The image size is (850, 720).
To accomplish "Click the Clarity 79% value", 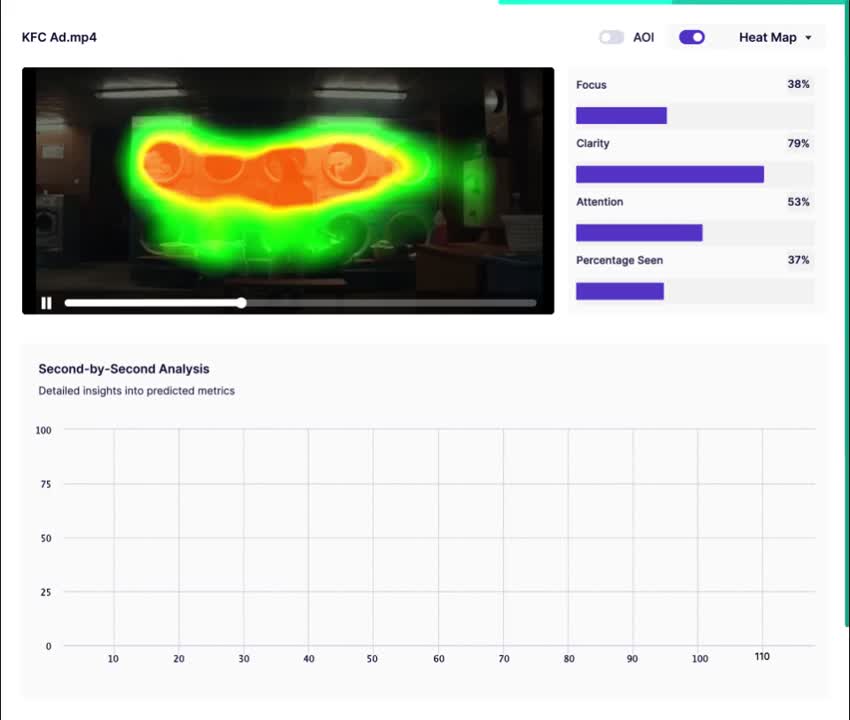I will tap(798, 143).
